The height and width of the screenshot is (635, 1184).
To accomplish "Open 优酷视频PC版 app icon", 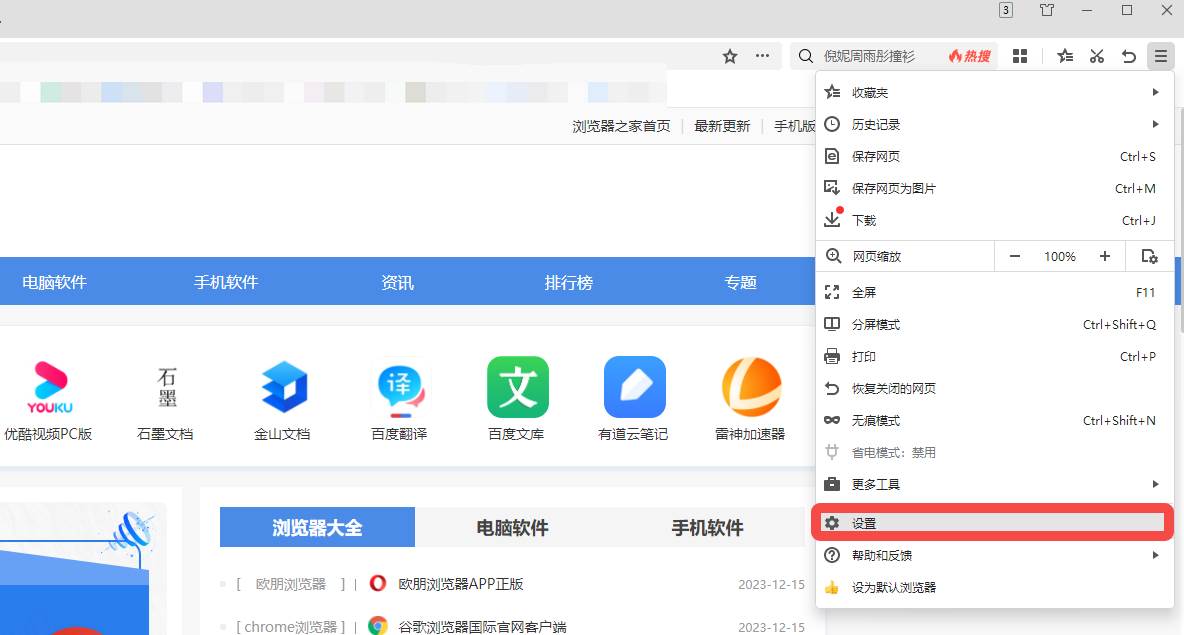I will click(x=50, y=387).
